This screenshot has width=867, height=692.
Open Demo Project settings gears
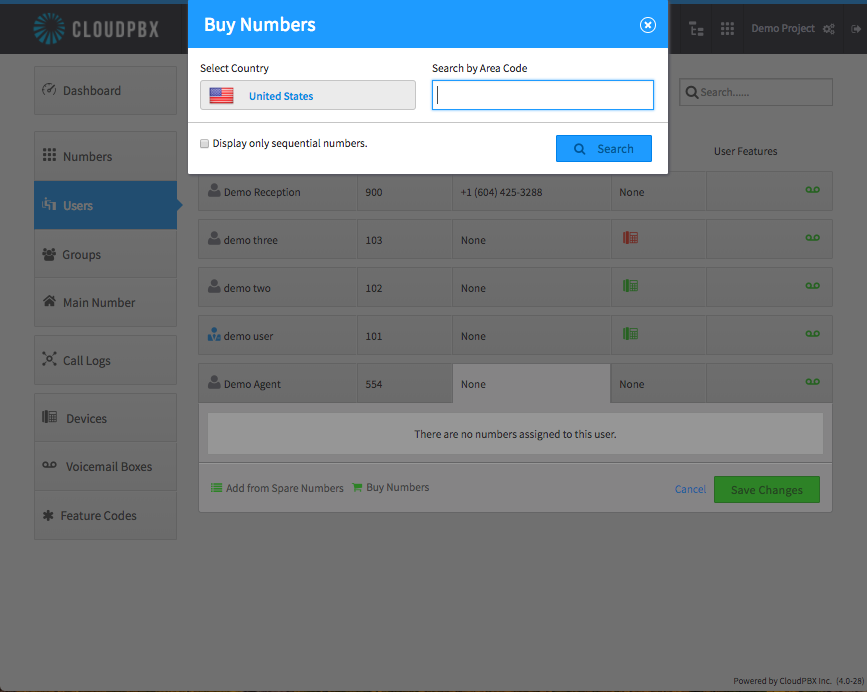click(x=828, y=29)
